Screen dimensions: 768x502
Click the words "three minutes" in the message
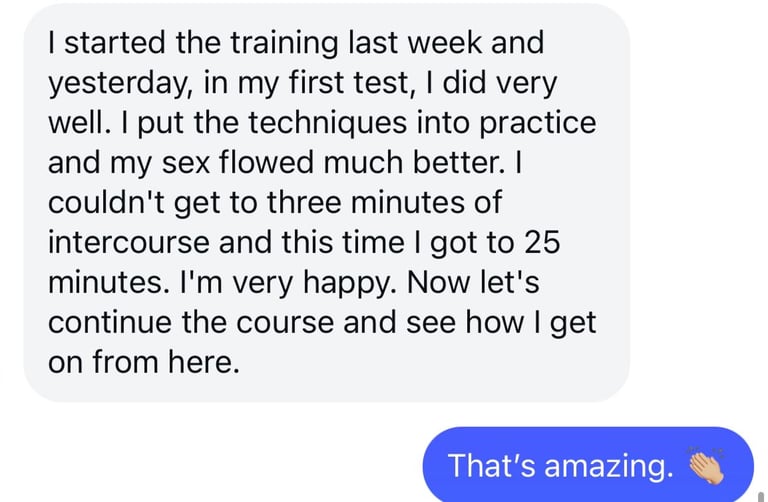(370, 204)
